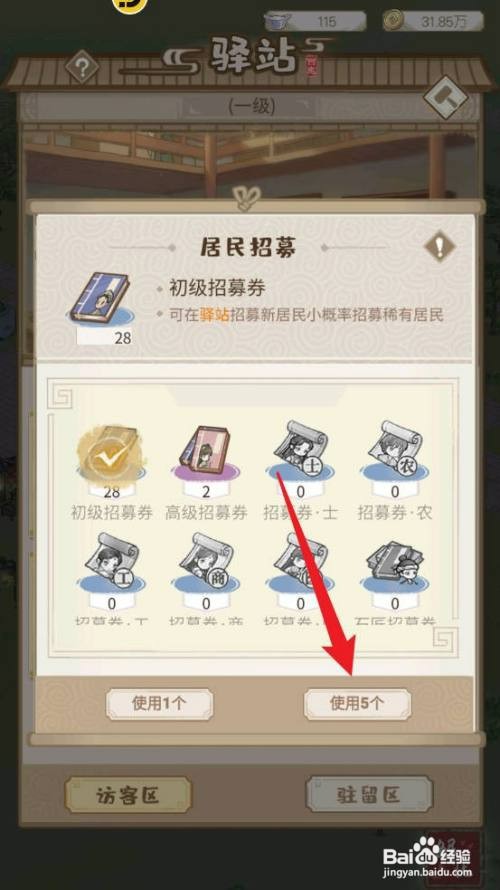Screen dimensions: 500x890
Task: Select the 招募券·士 scroll icon
Action: (x=300, y=448)
